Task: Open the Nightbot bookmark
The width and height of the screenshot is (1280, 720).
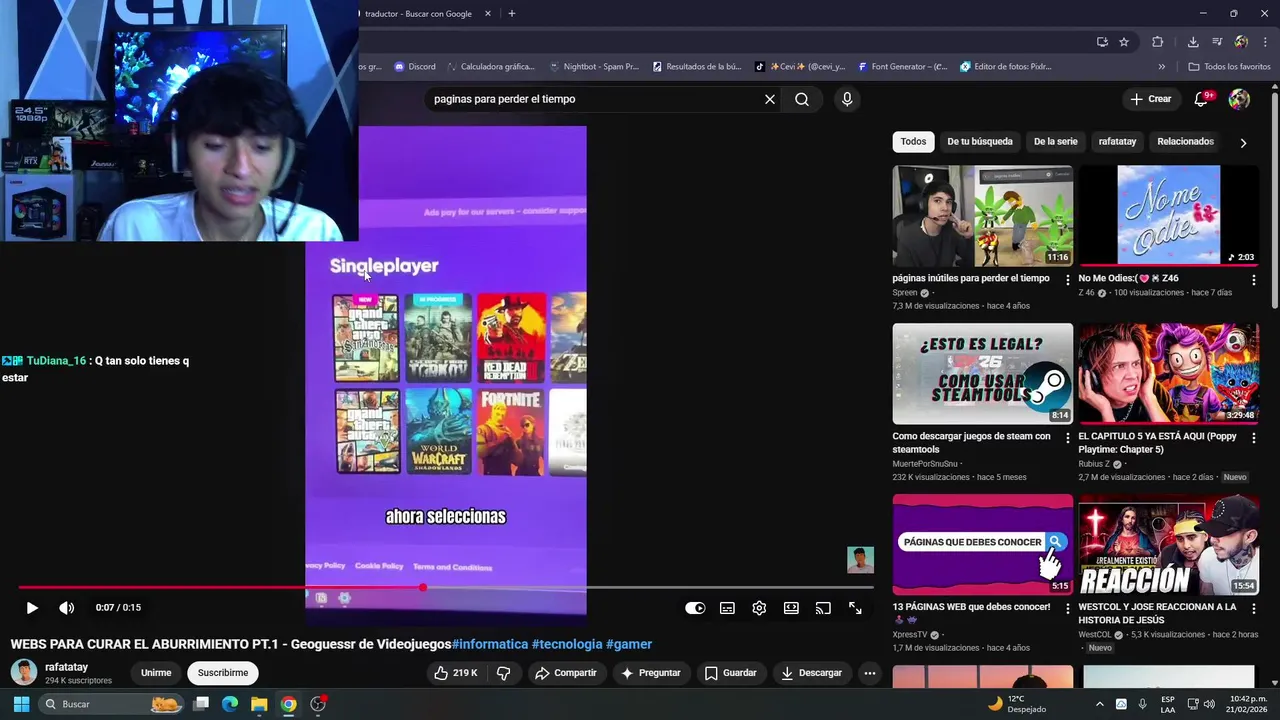Action: click(x=594, y=67)
